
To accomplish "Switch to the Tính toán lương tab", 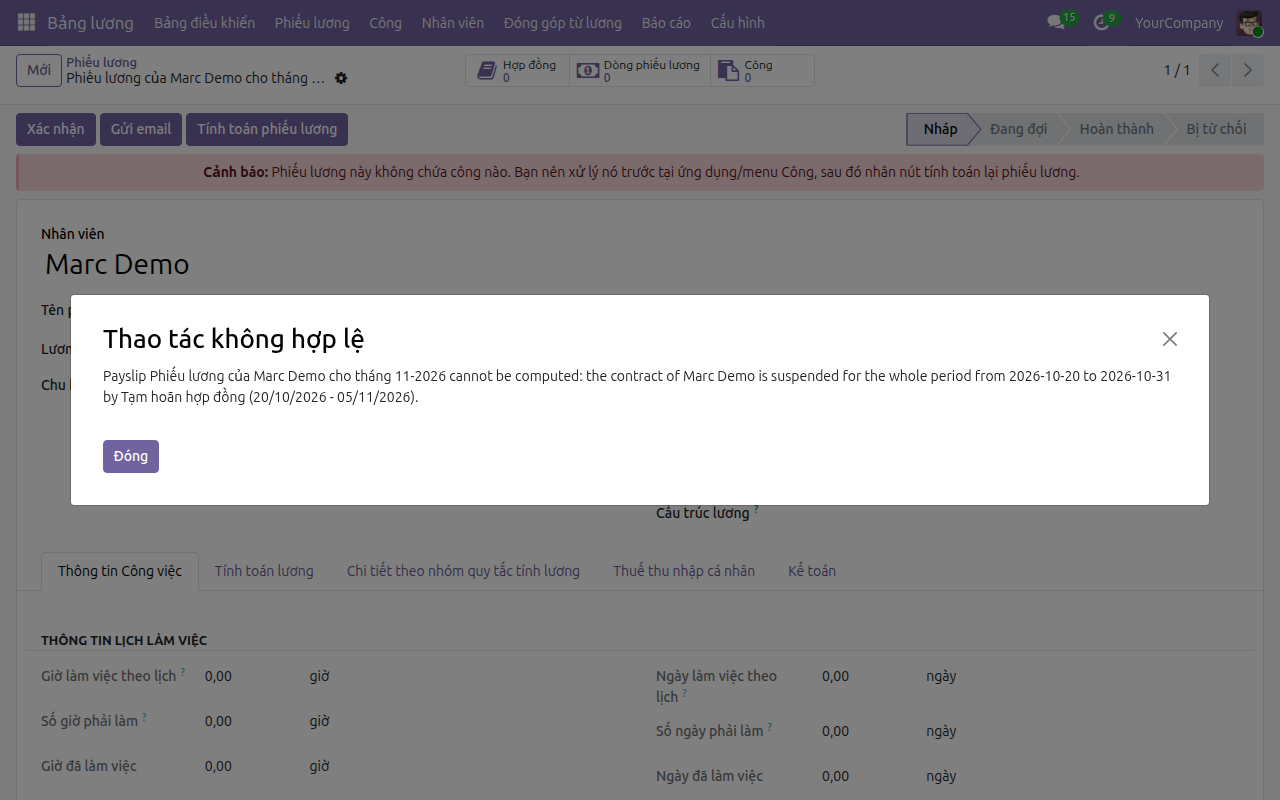I will click(264, 571).
